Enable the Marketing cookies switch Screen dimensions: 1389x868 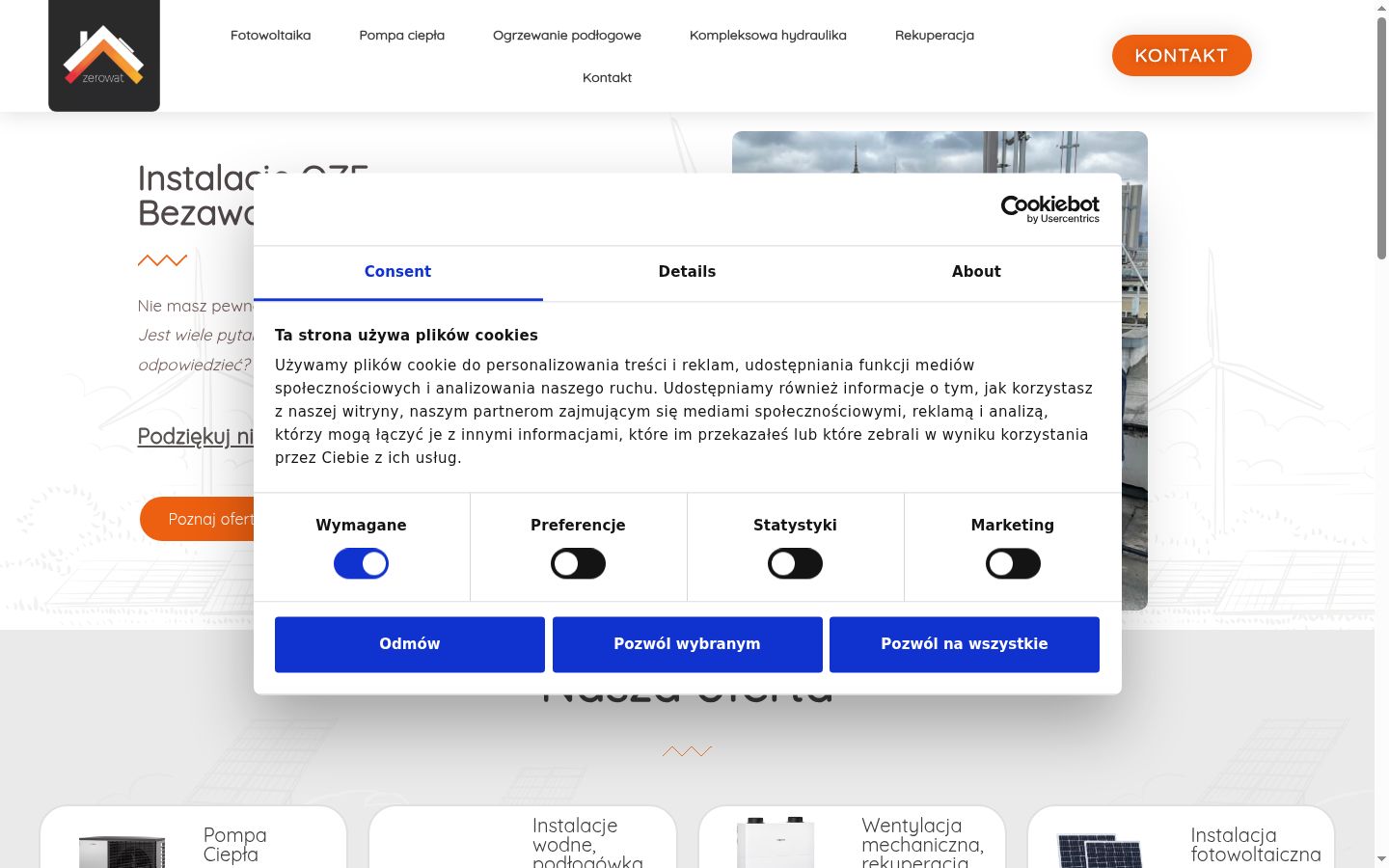(1013, 563)
